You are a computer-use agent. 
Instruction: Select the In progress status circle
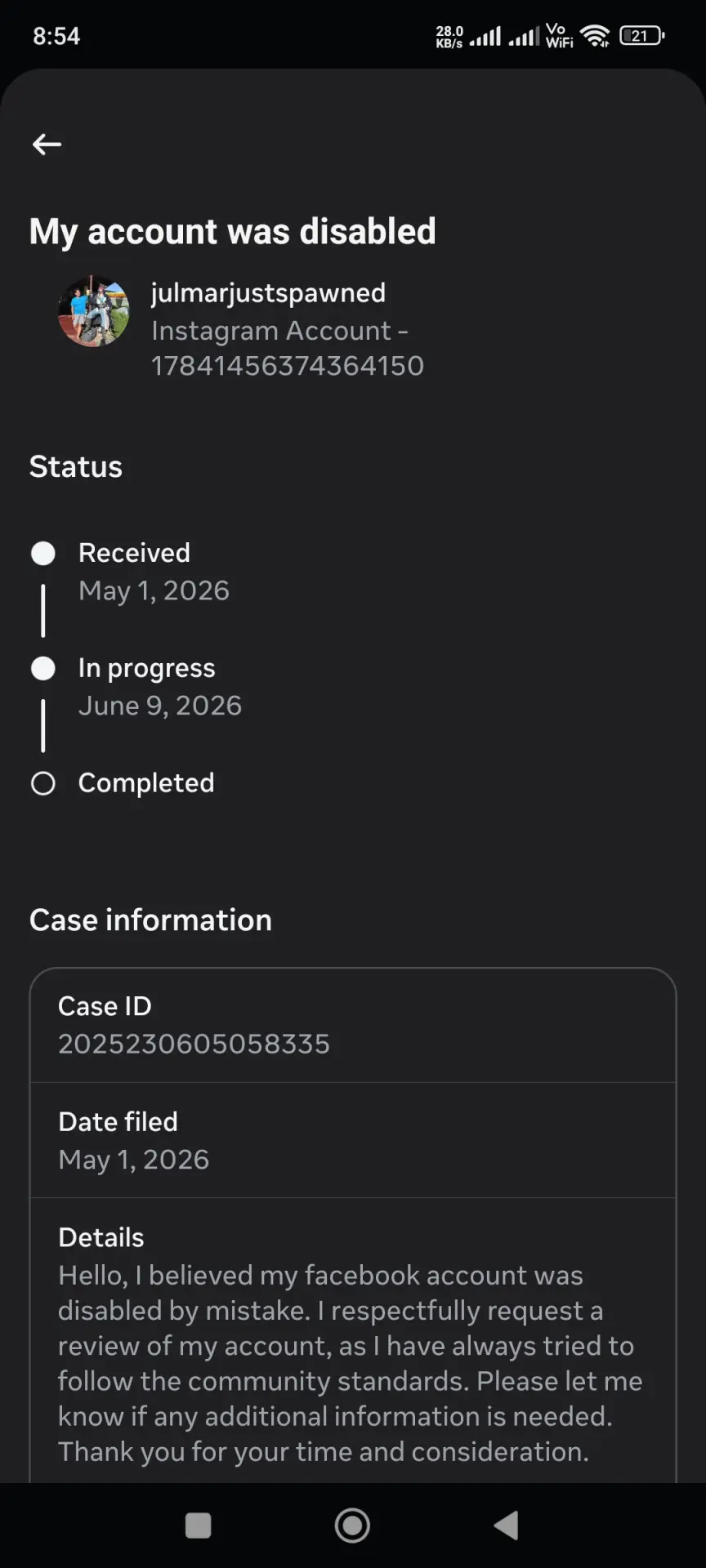point(43,669)
